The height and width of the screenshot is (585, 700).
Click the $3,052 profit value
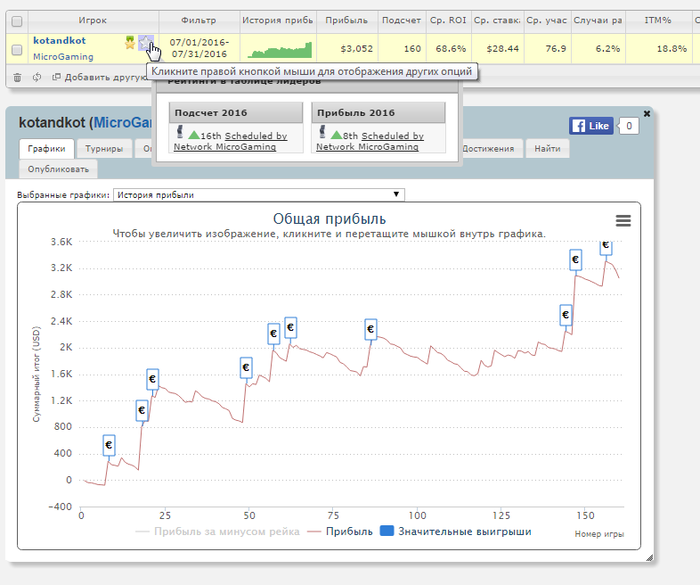coord(356,49)
